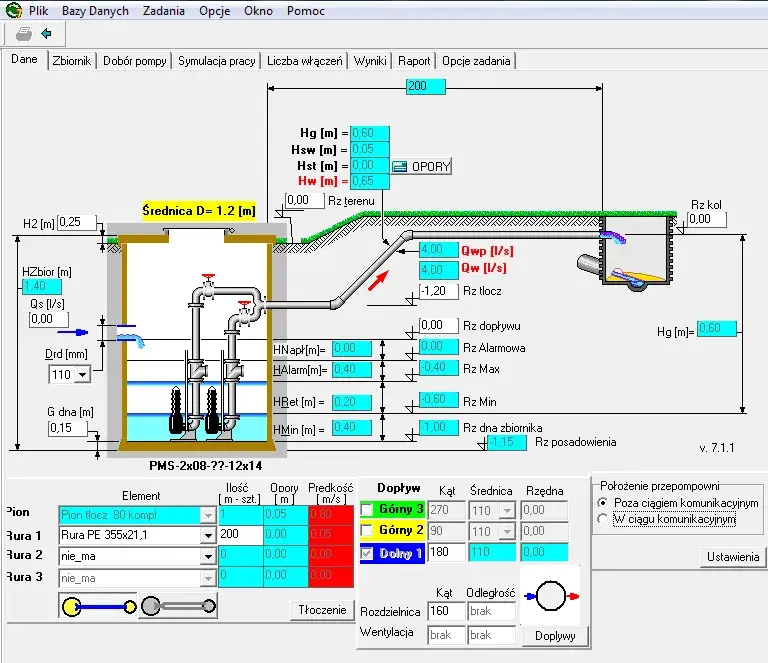This screenshot has height=663, width=768.
Task: Click the Rz terenu input field
Action: click(x=303, y=201)
